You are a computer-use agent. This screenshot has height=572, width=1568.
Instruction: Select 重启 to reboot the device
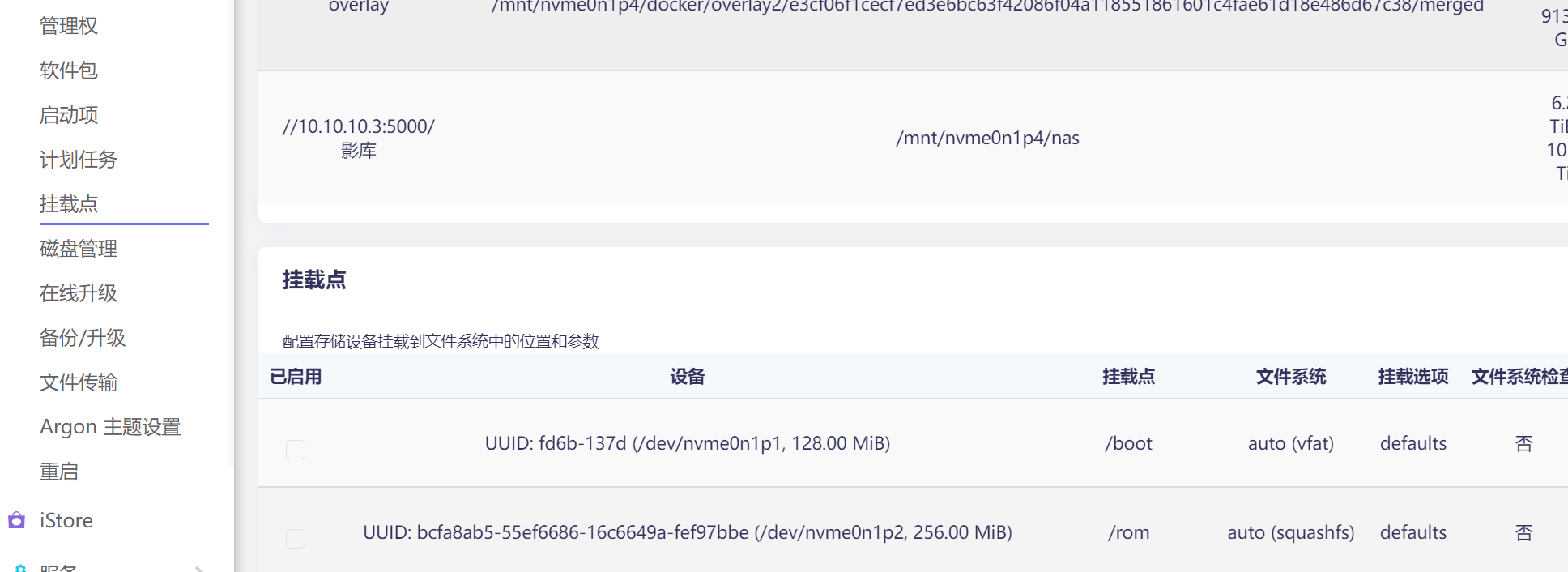pyautogui.click(x=59, y=472)
